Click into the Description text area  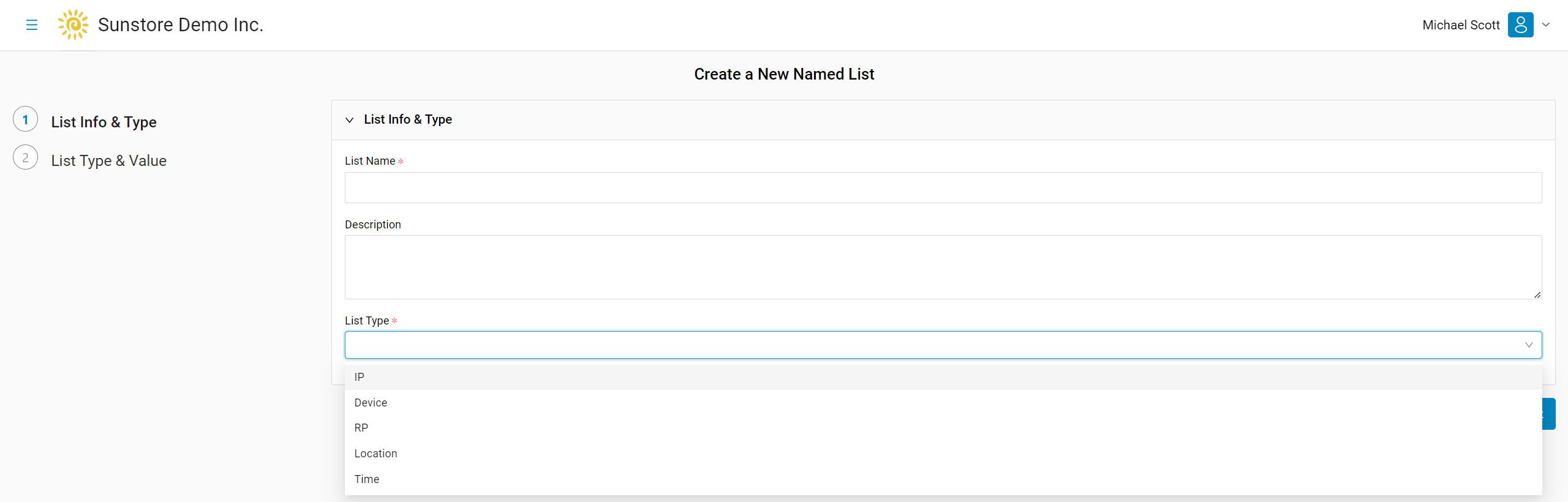click(x=943, y=268)
